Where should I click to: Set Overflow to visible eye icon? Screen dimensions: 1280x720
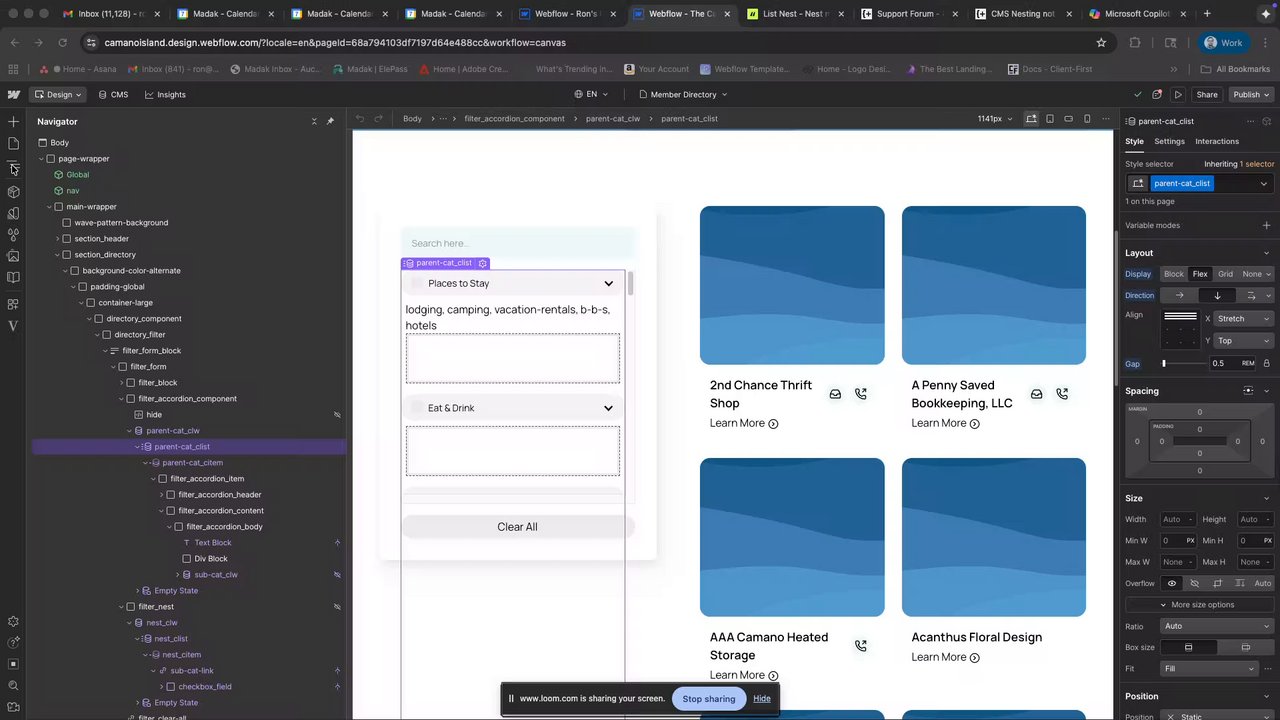pos(1172,584)
